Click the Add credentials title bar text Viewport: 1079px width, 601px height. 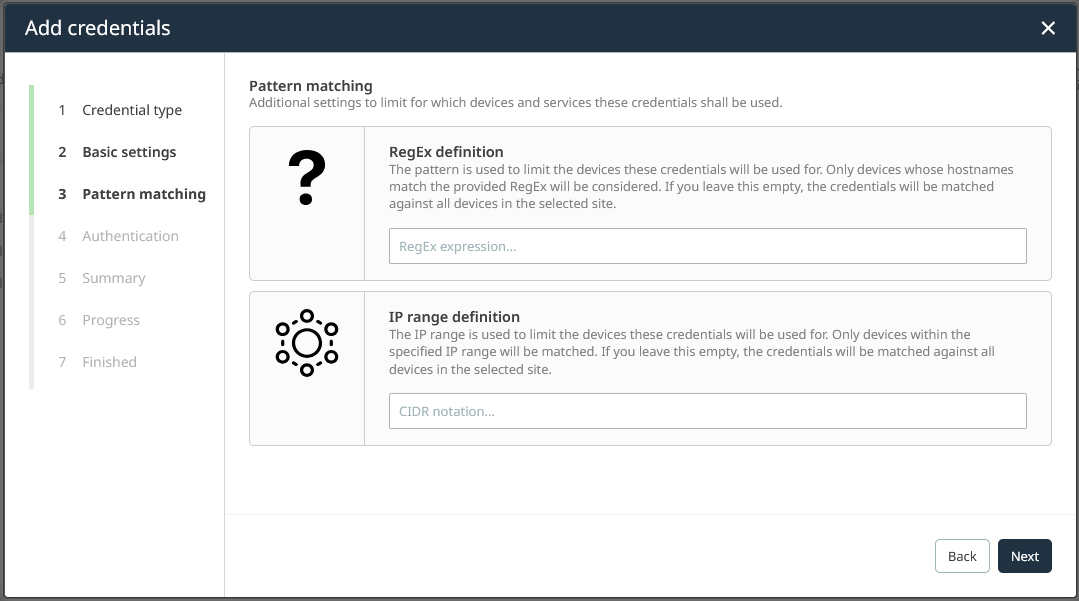98,28
